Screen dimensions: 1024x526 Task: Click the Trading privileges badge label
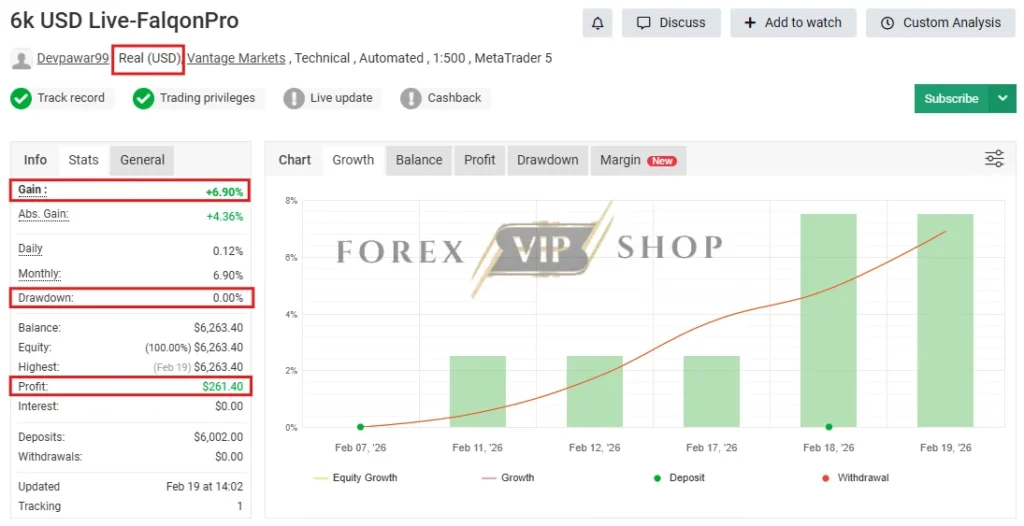point(207,98)
